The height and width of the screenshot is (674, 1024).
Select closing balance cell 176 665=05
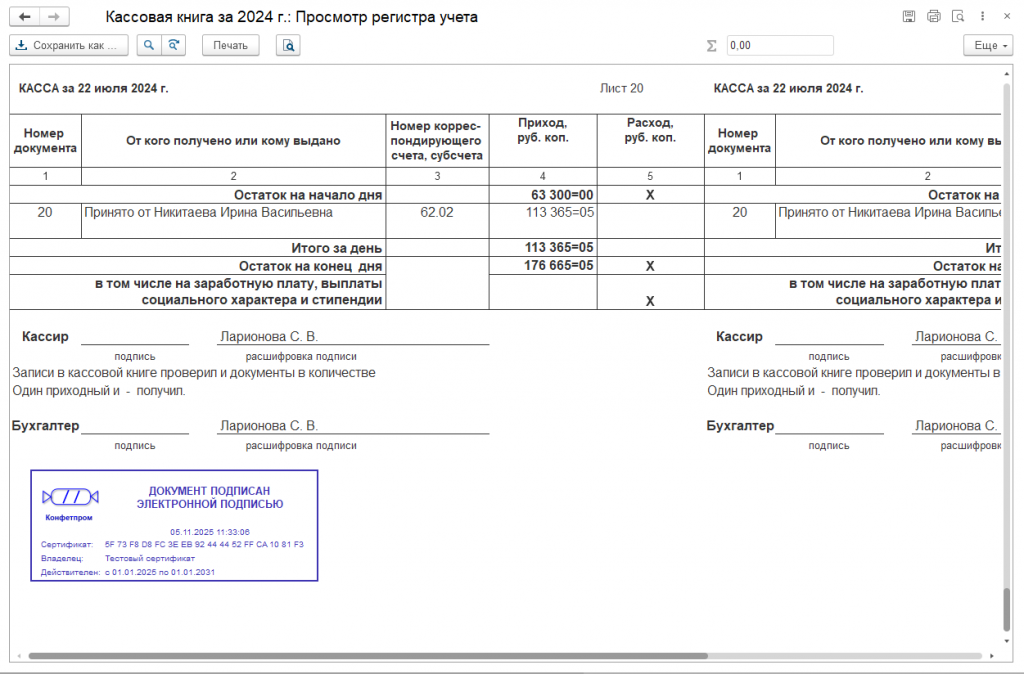(543, 266)
